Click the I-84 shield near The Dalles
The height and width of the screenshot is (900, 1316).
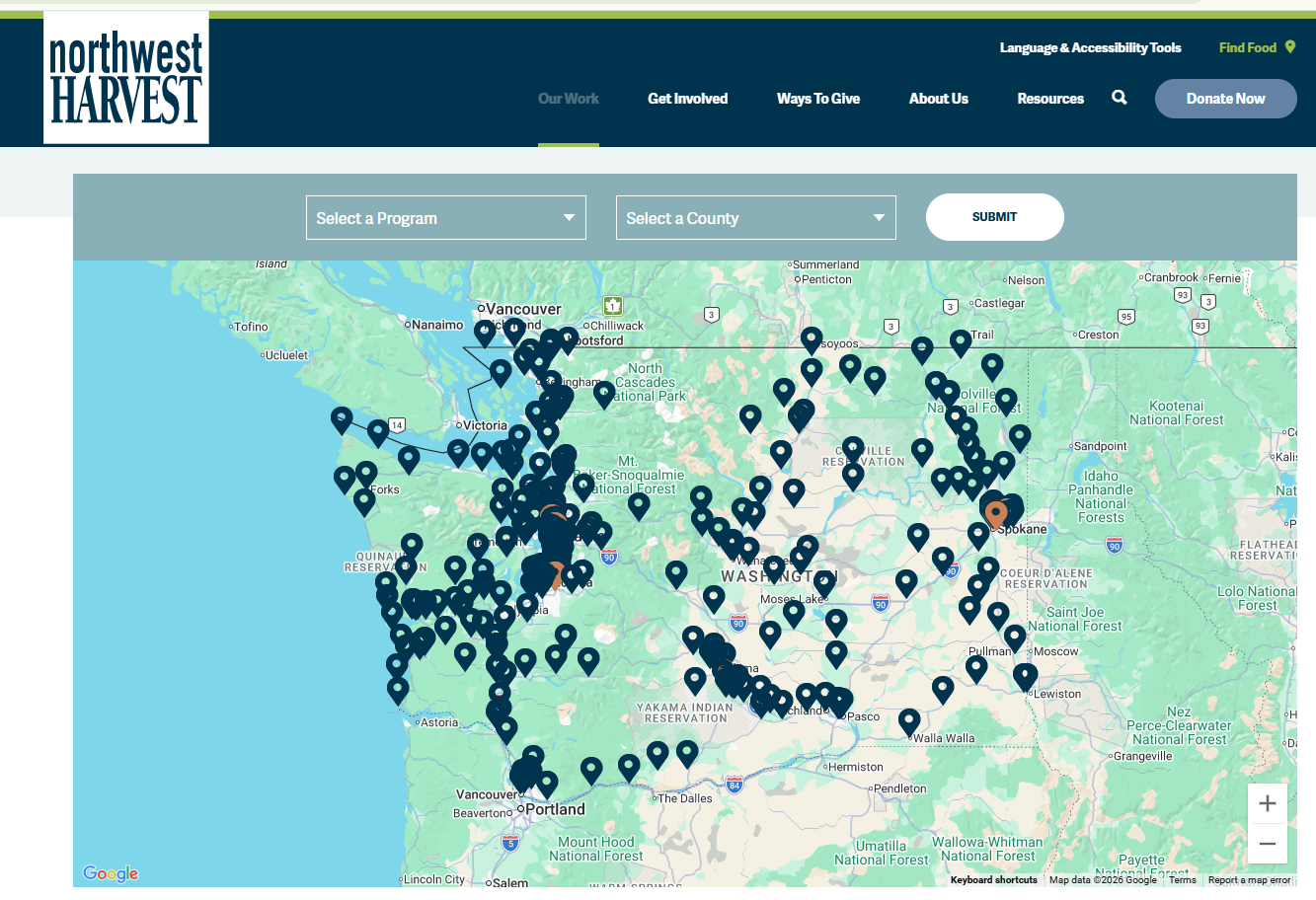[x=734, y=785]
